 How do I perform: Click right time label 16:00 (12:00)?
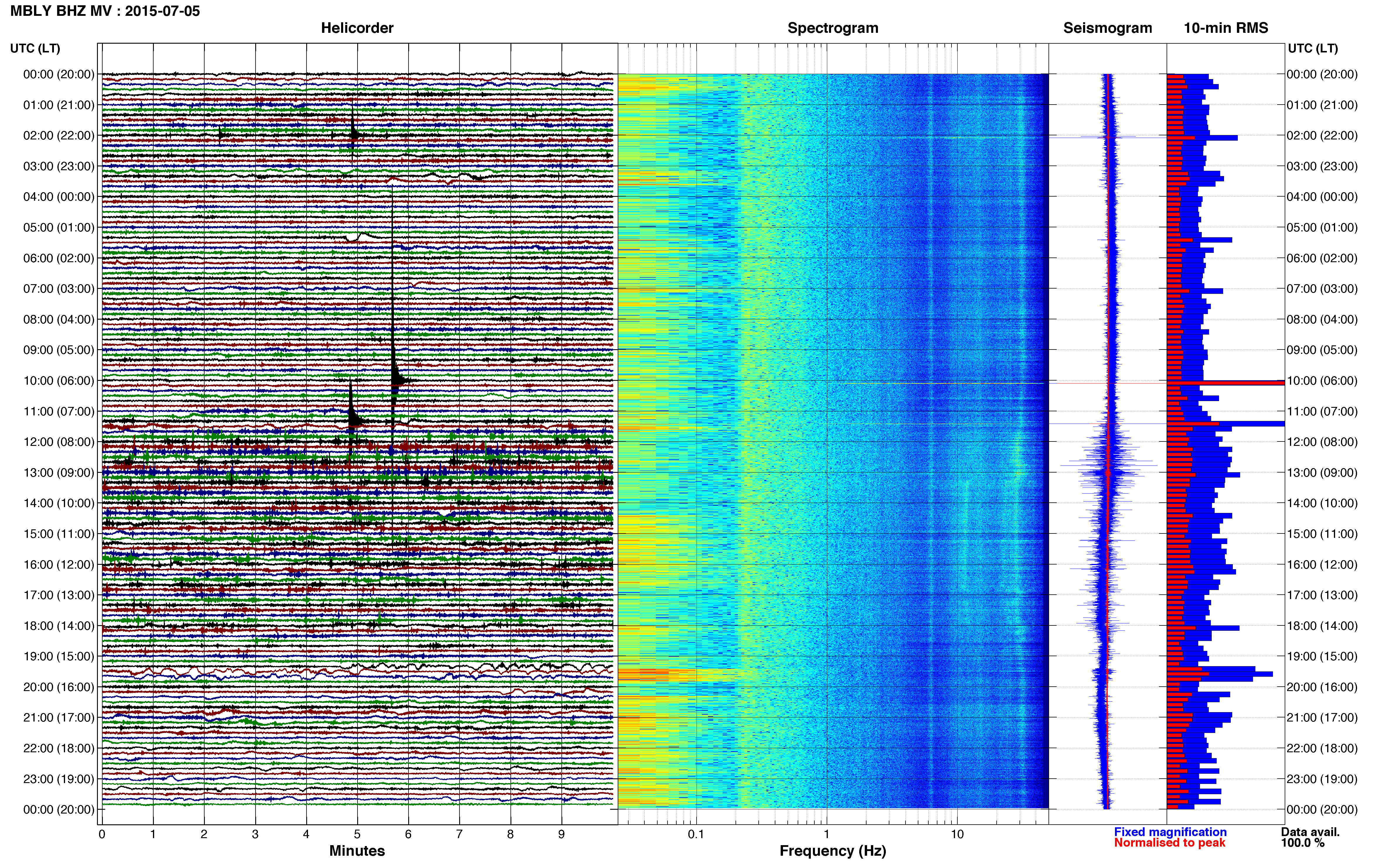point(1322,564)
